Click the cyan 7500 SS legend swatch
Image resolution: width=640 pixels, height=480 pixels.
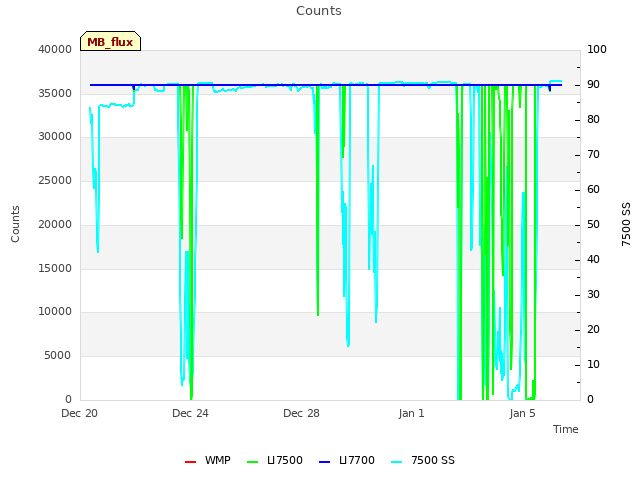[x=397, y=462]
